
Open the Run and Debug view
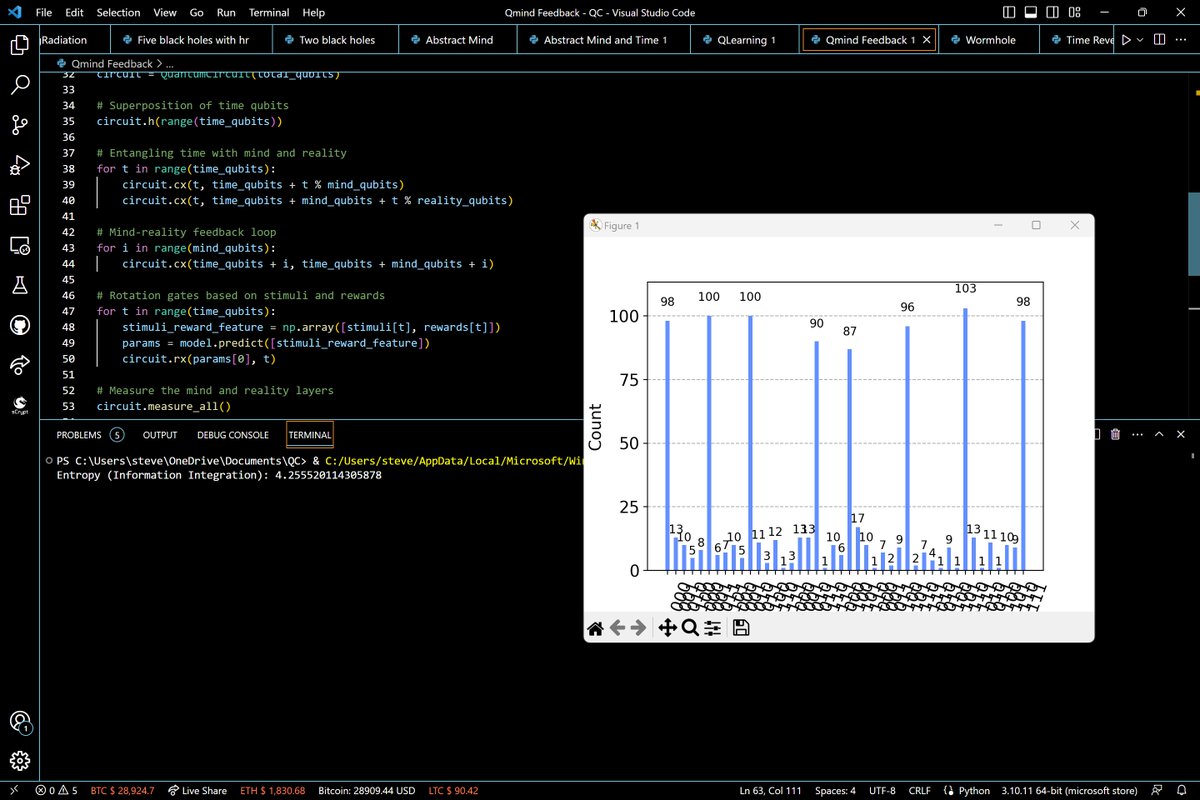click(20, 165)
